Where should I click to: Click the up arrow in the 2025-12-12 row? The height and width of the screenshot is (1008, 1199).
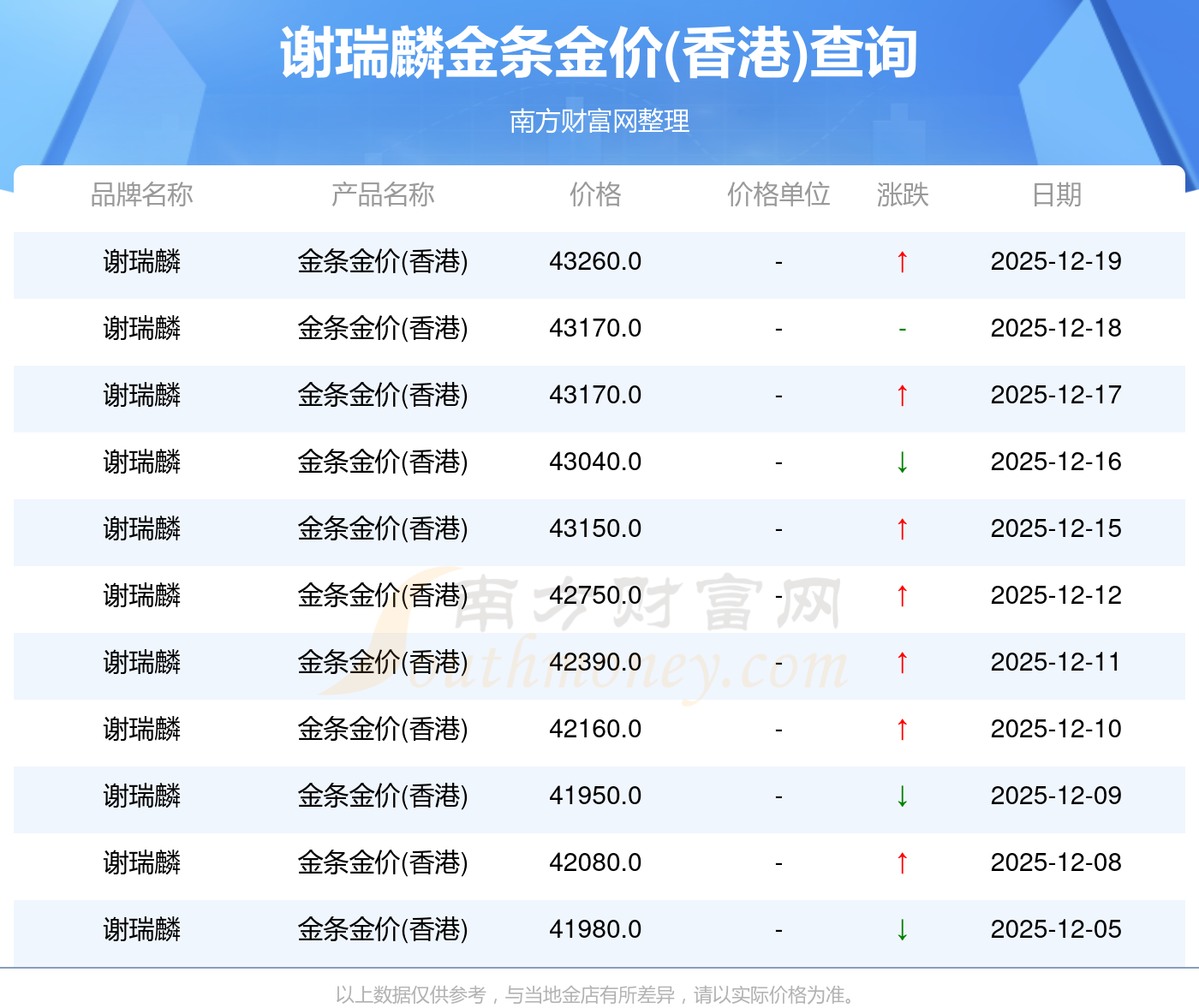point(903,596)
